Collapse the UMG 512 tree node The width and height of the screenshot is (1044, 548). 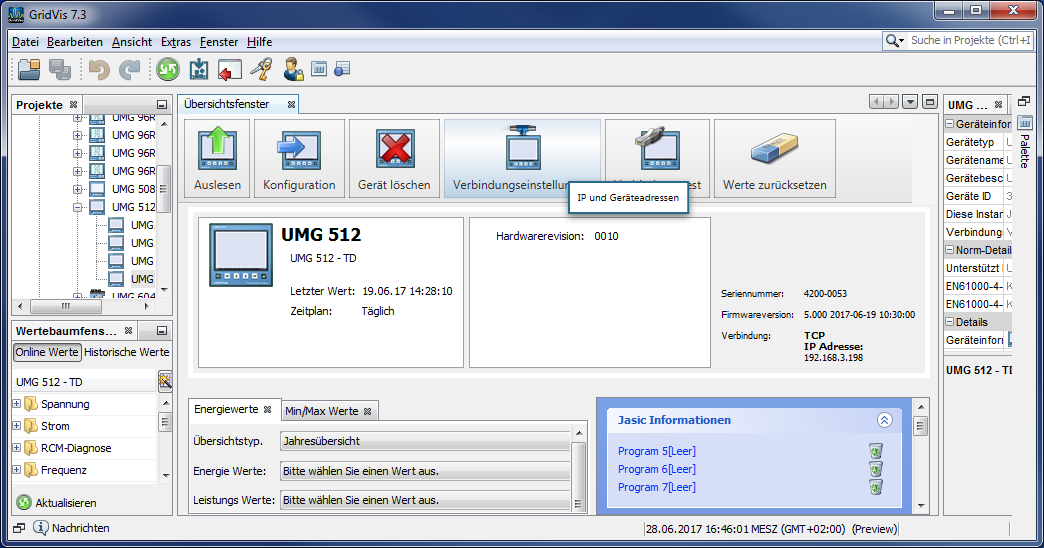point(77,207)
